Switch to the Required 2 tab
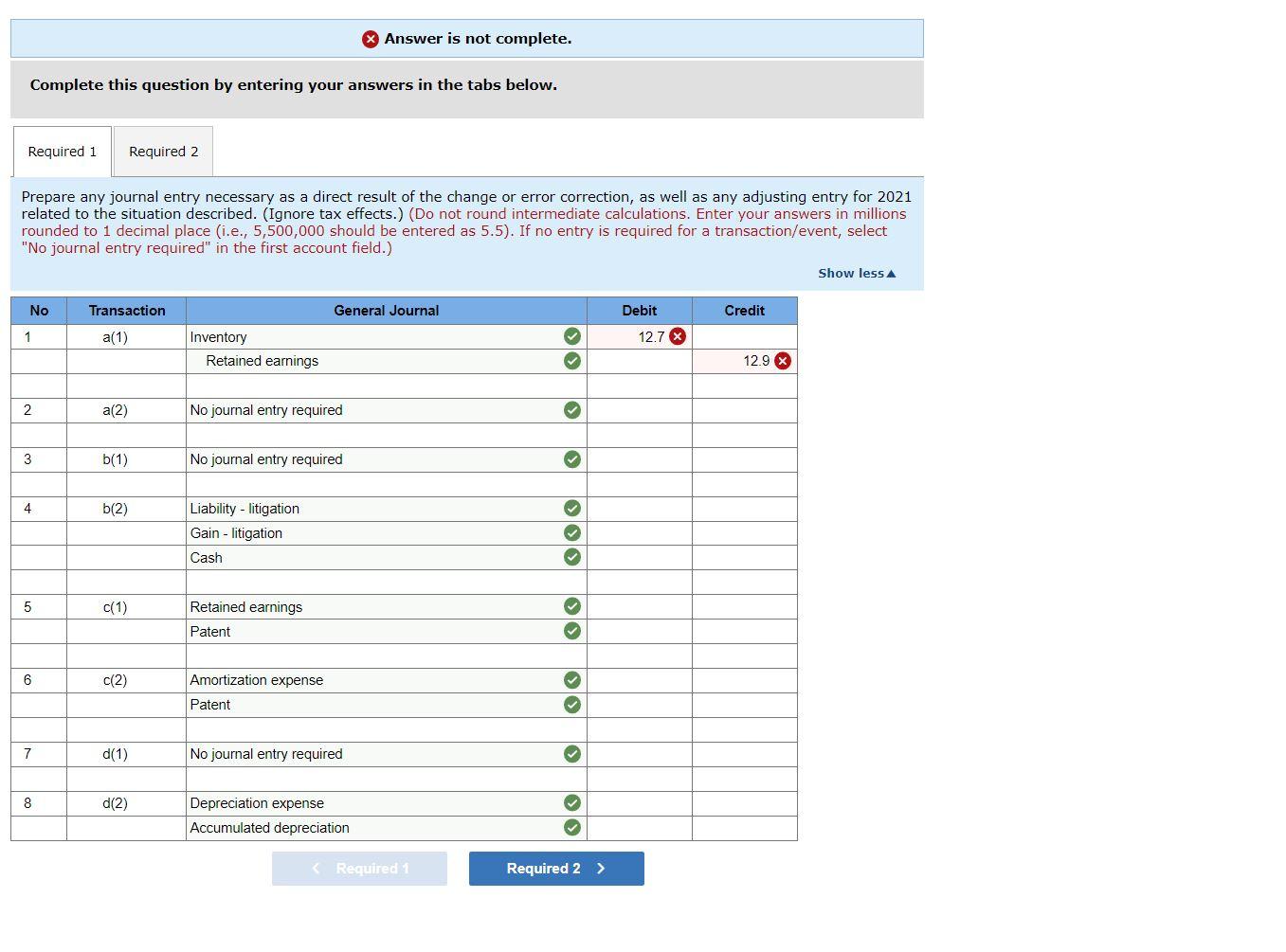 pos(162,152)
